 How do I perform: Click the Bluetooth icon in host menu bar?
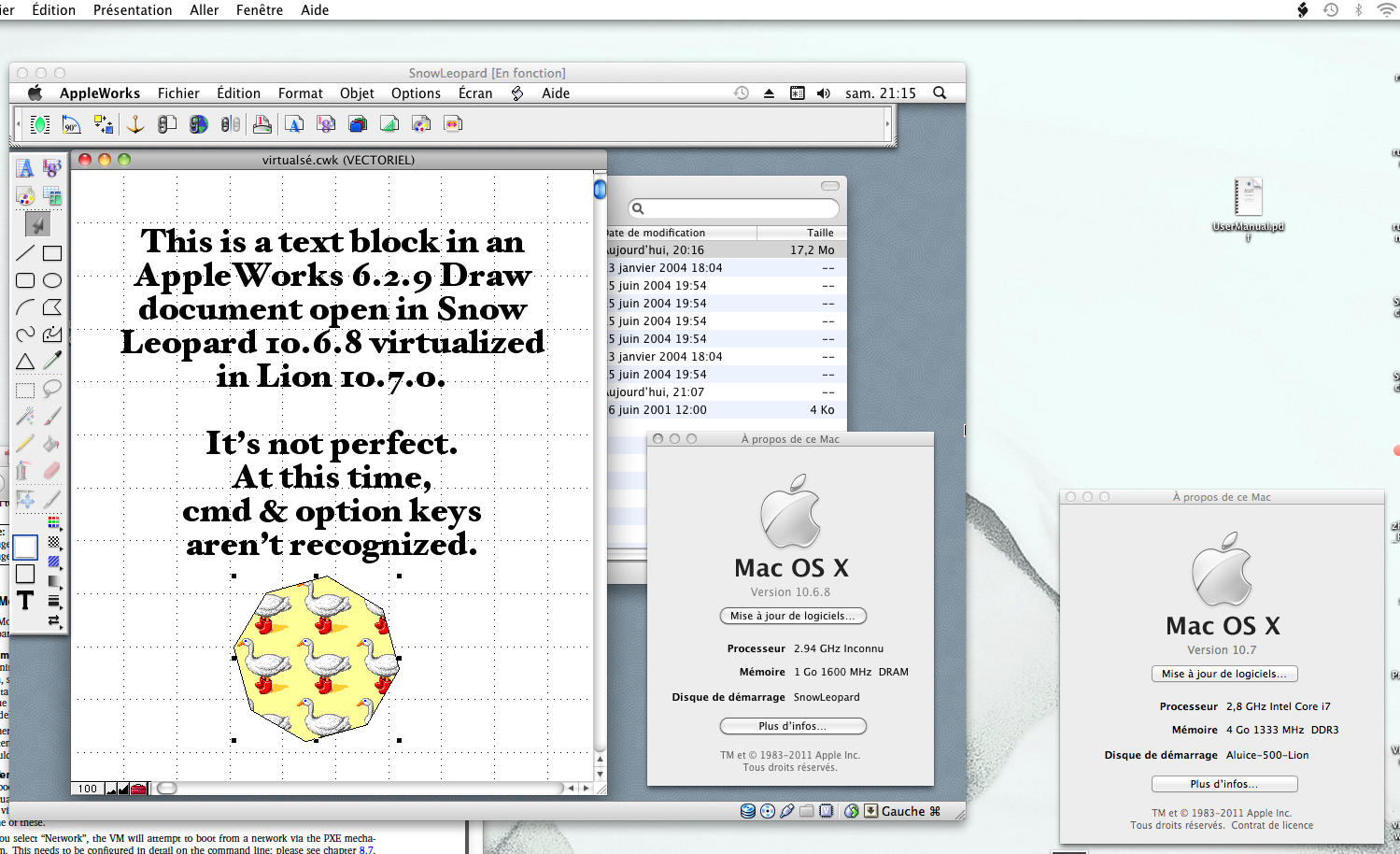tap(1358, 9)
